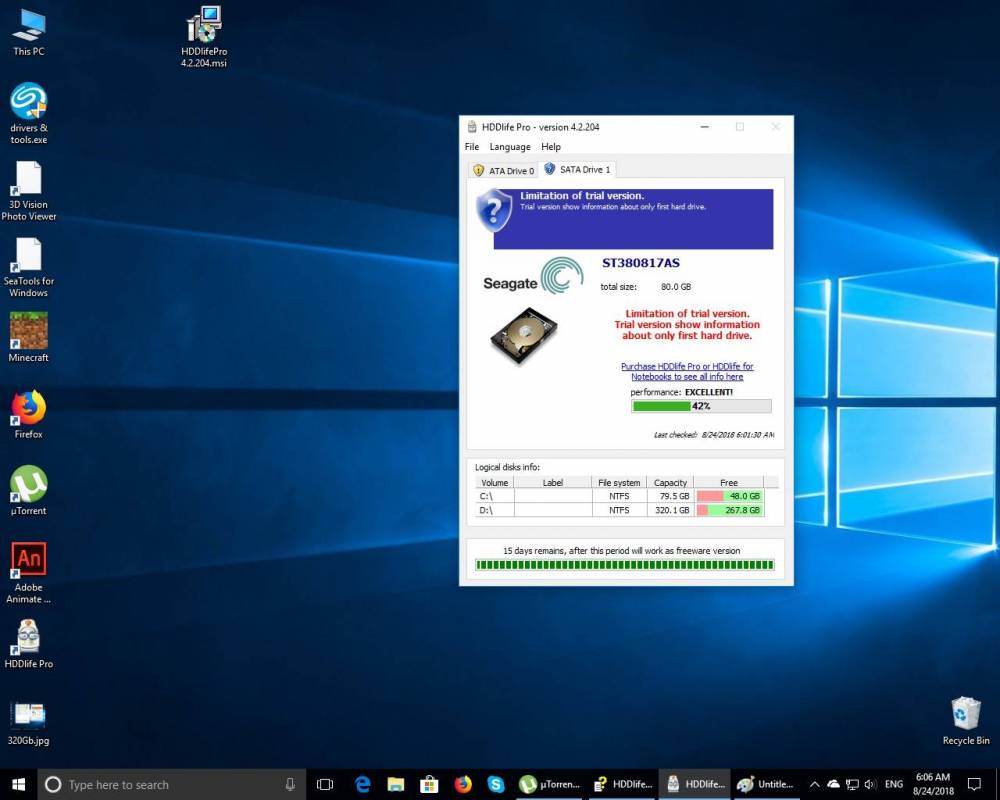
Task: Select the SATA Drive 1 tab
Action: pyautogui.click(x=578, y=170)
